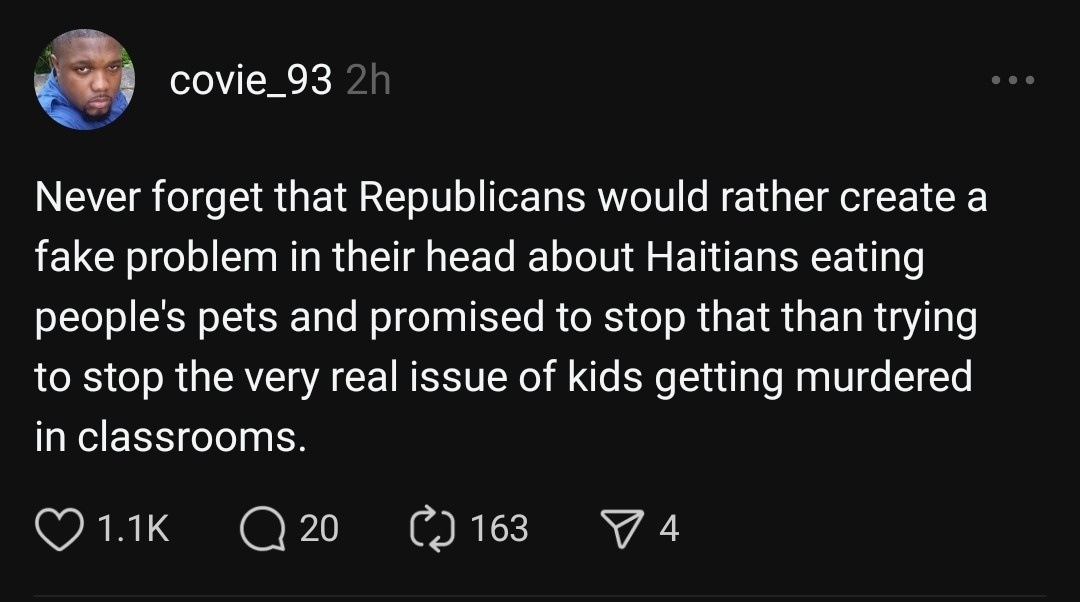Open the three-dot more options menu
This screenshot has width=1080, height=602.
(1013, 80)
